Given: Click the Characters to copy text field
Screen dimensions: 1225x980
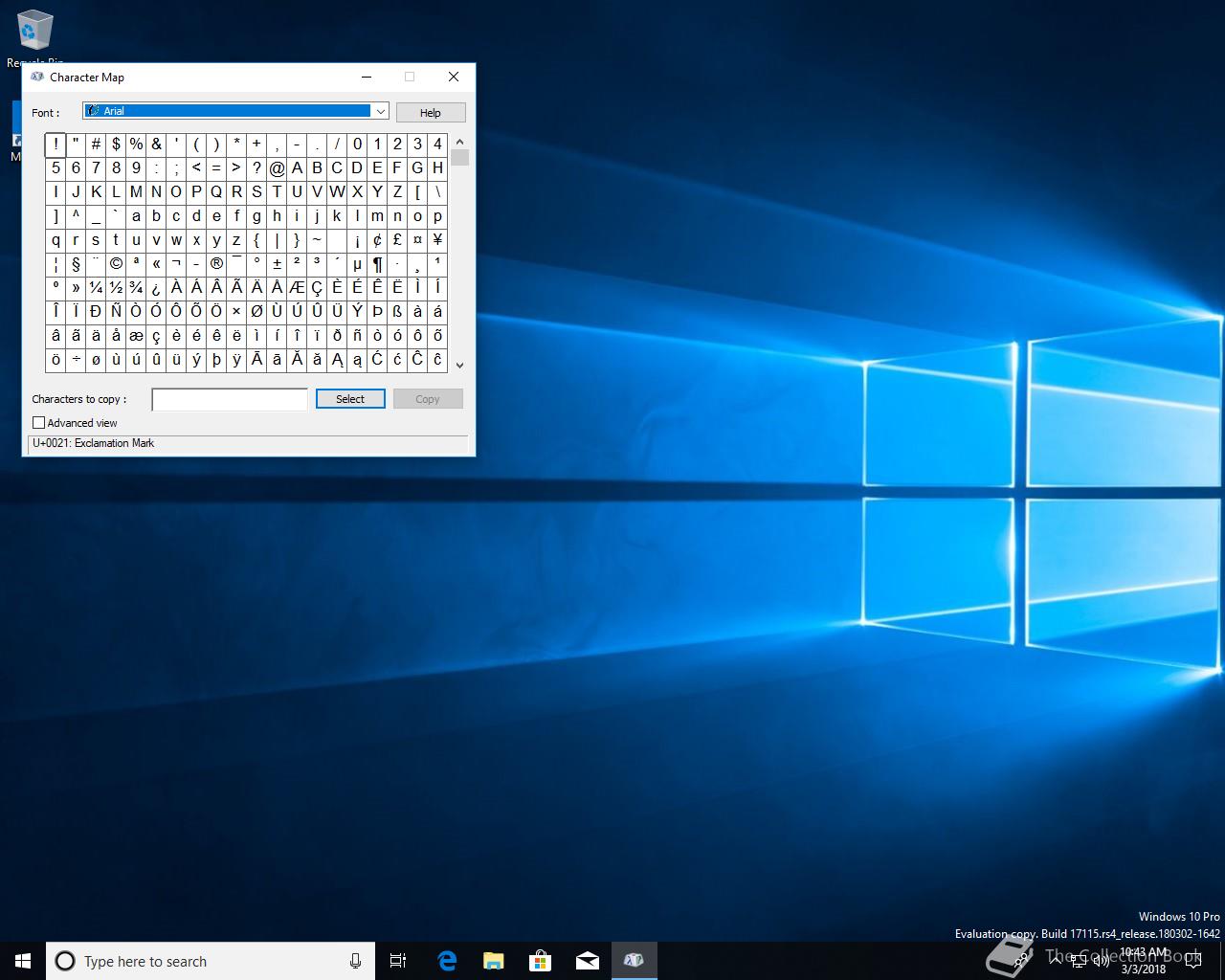Looking at the screenshot, I should (230, 399).
